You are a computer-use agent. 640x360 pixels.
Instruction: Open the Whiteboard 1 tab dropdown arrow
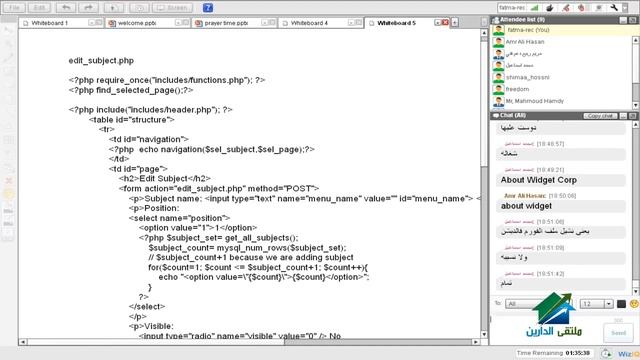(92, 23)
